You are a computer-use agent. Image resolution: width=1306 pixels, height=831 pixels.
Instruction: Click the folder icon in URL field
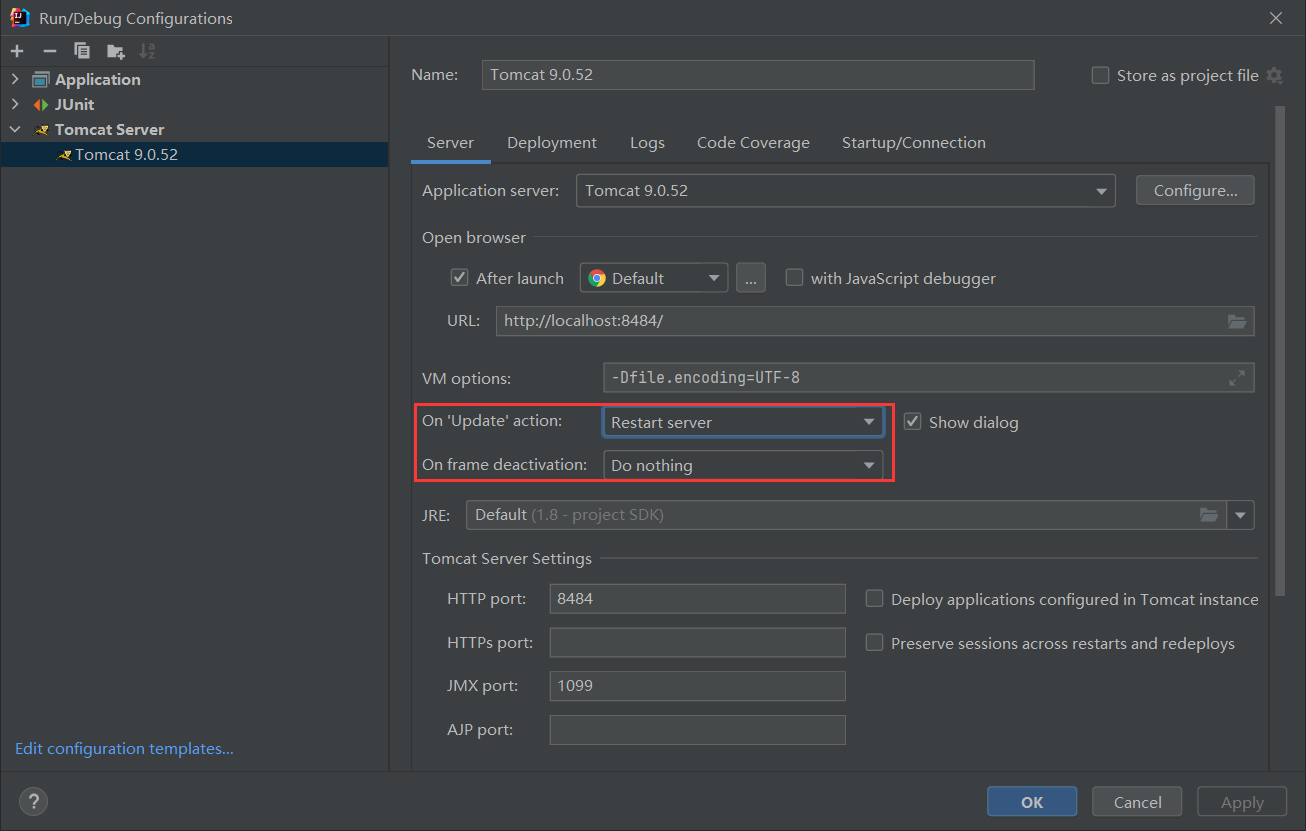(x=1237, y=321)
